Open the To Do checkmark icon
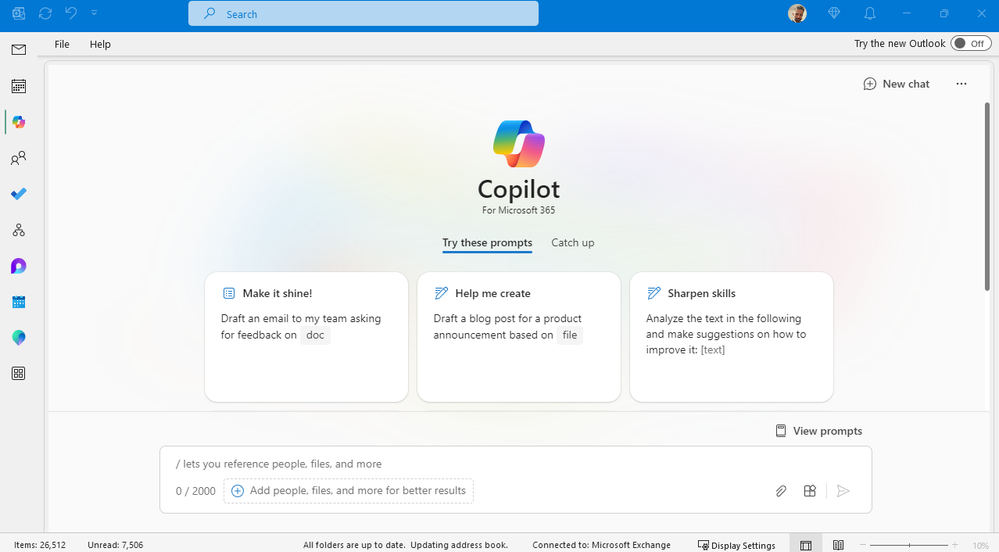 pos(18,194)
